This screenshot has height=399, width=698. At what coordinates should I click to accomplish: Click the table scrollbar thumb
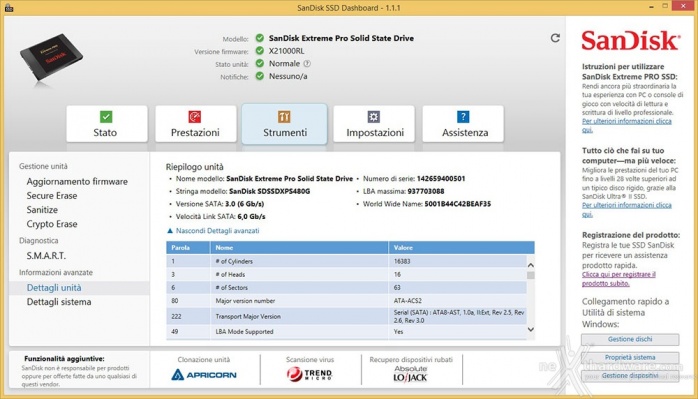[531, 275]
